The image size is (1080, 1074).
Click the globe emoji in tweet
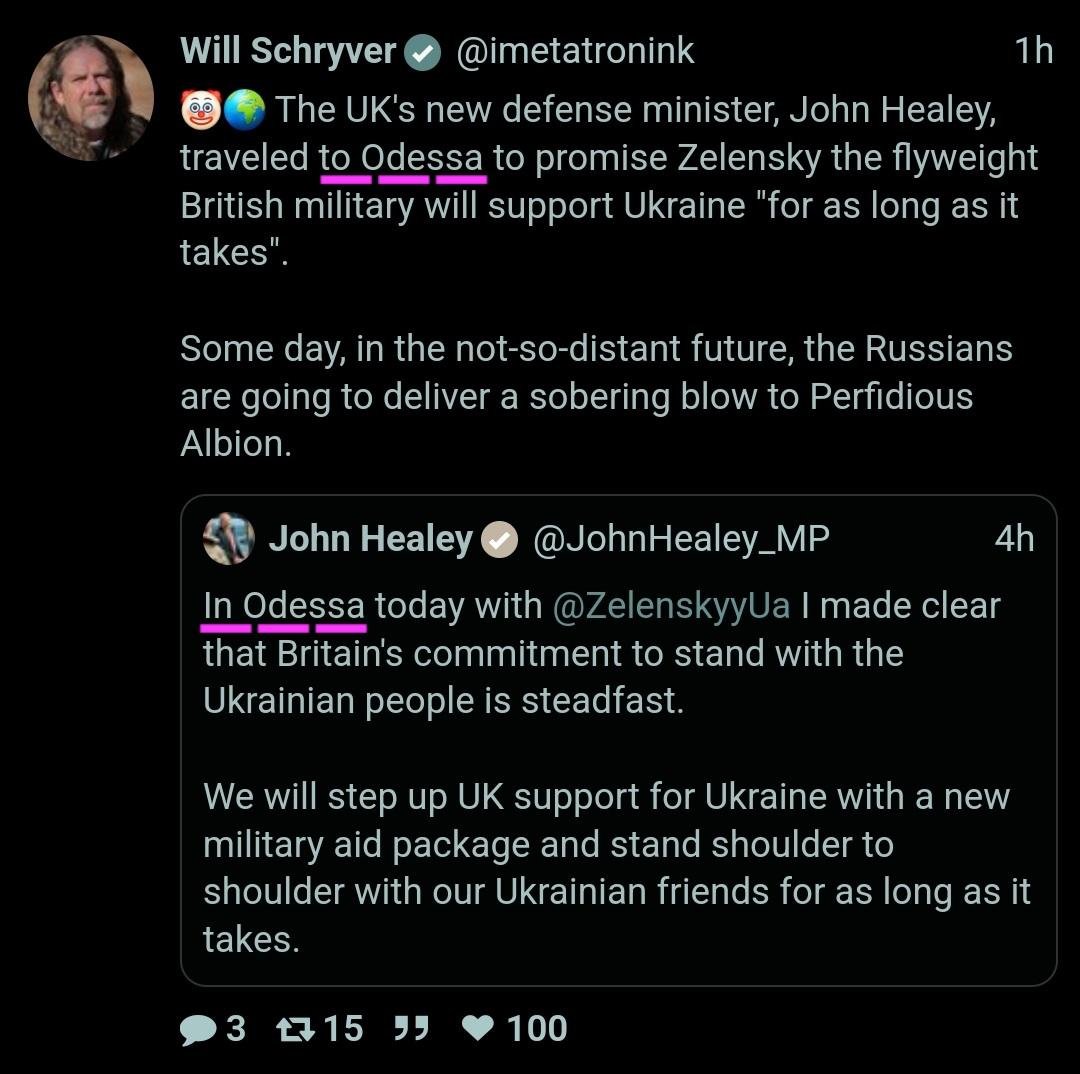pos(243,110)
